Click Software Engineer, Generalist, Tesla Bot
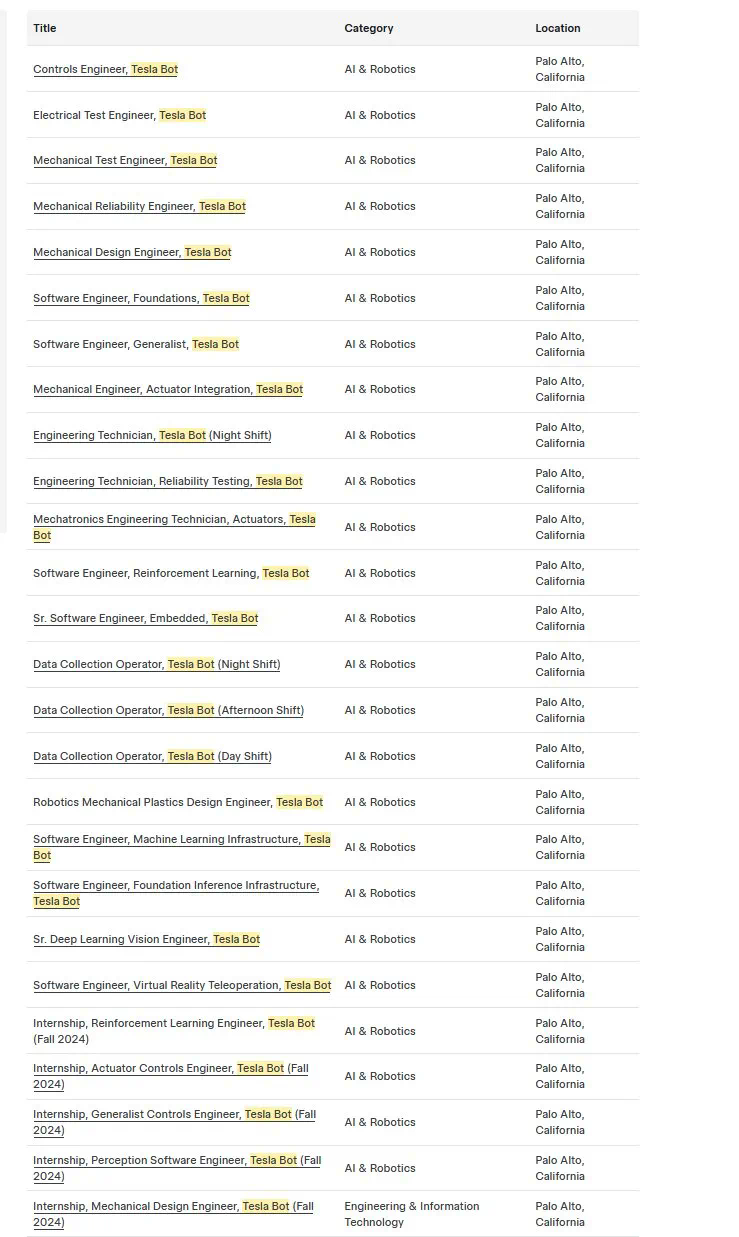The width and height of the screenshot is (739, 1237). (136, 344)
